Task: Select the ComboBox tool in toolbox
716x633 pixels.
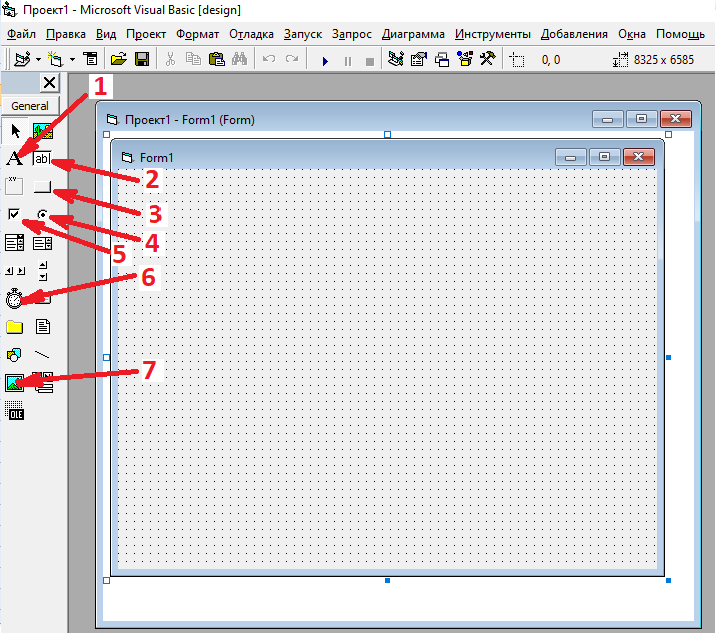Action: click(x=15, y=243)
